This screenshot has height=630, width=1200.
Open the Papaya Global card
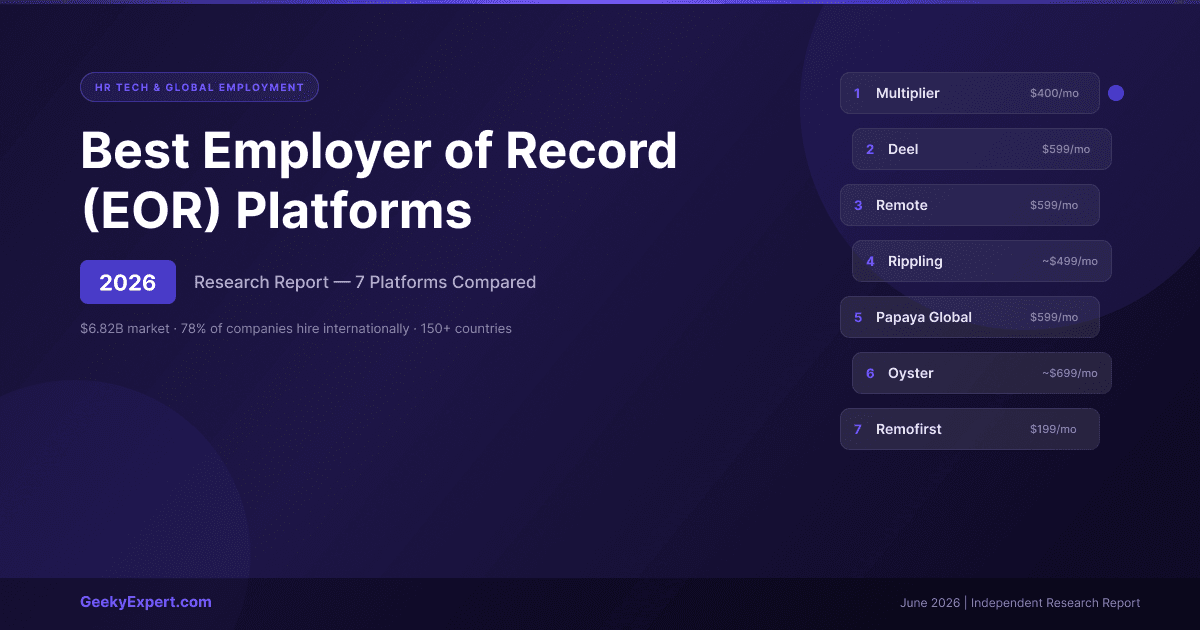970,317
